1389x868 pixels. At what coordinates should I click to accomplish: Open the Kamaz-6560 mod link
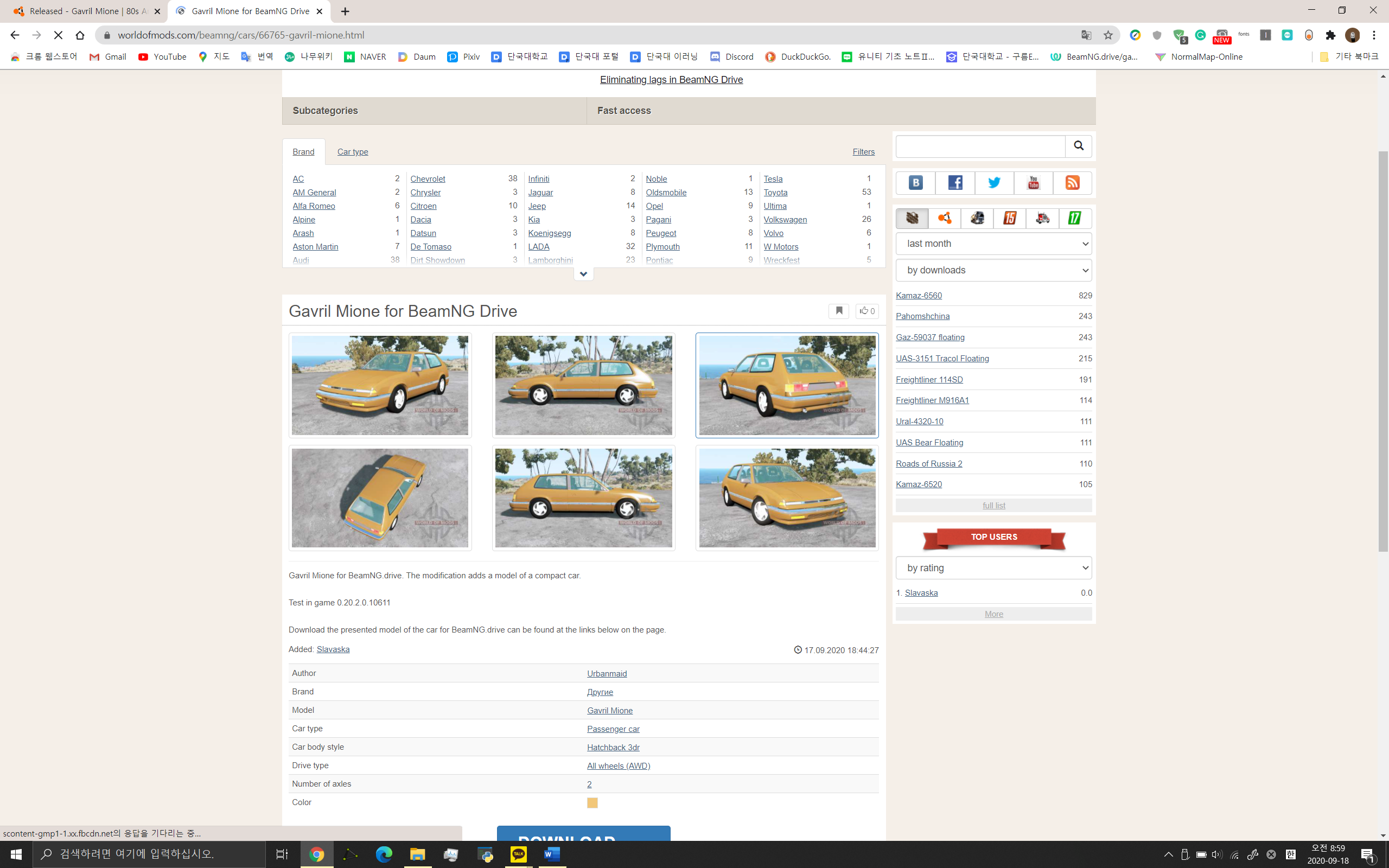(919, 295)
